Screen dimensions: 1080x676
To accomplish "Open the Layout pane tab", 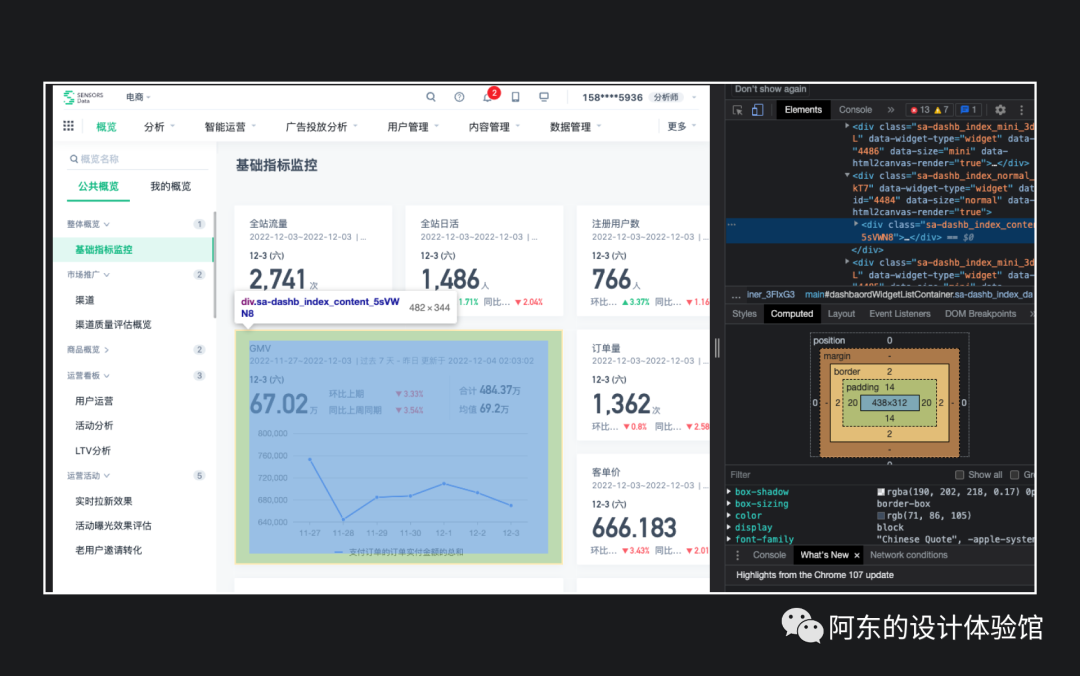I will [x=841, y=314].
